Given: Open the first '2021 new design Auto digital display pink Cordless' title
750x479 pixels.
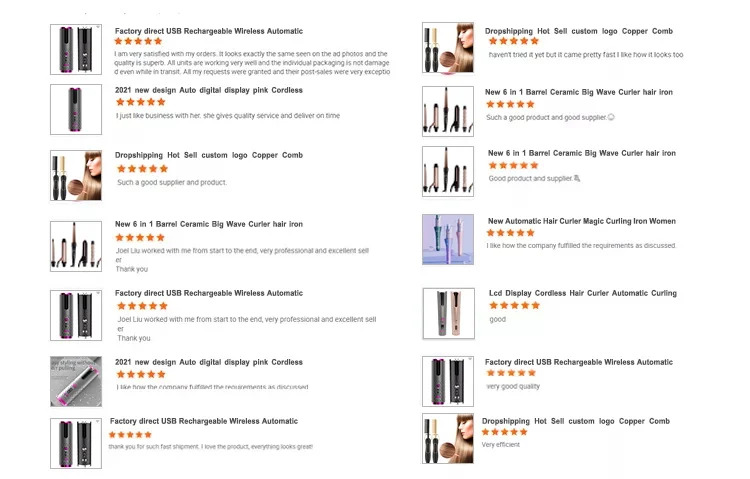Looking at the screenshot, I should point(209,90).
